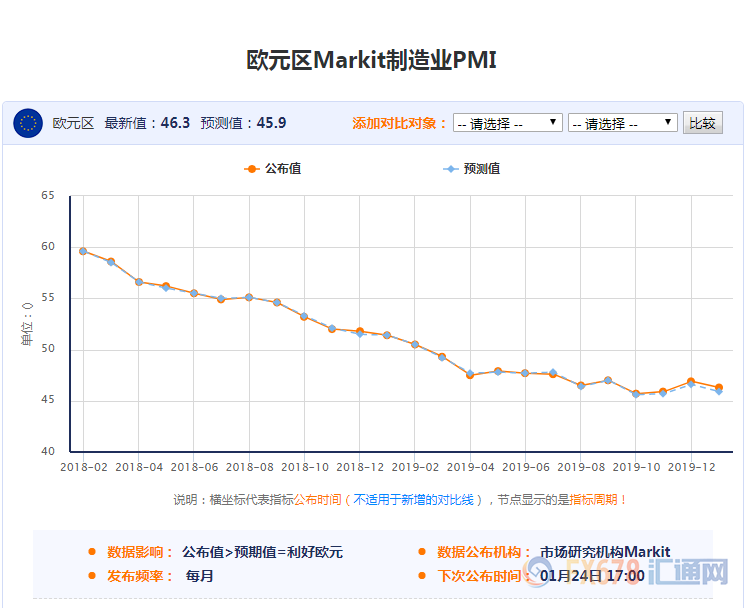Click 公布值>预期值=利好欧元 text

262,552
